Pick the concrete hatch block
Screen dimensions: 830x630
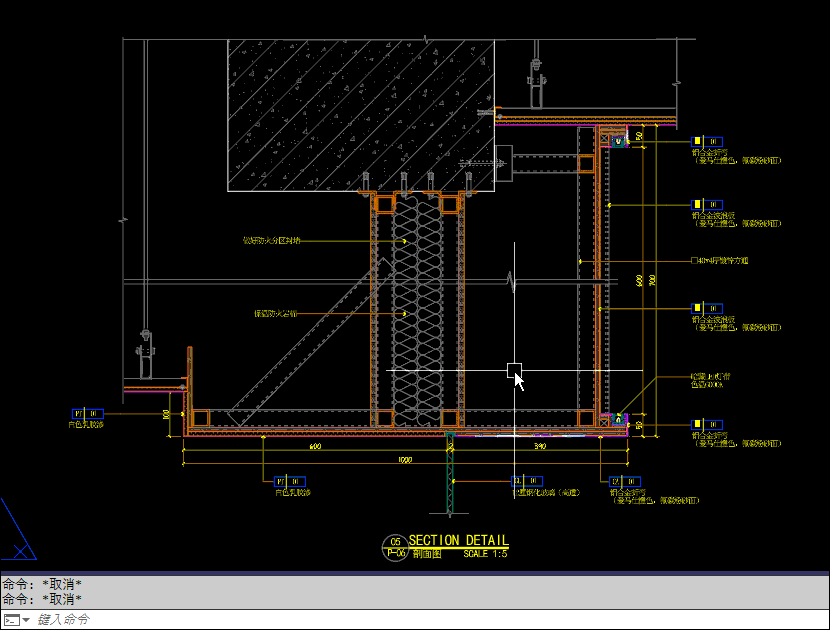360,112
